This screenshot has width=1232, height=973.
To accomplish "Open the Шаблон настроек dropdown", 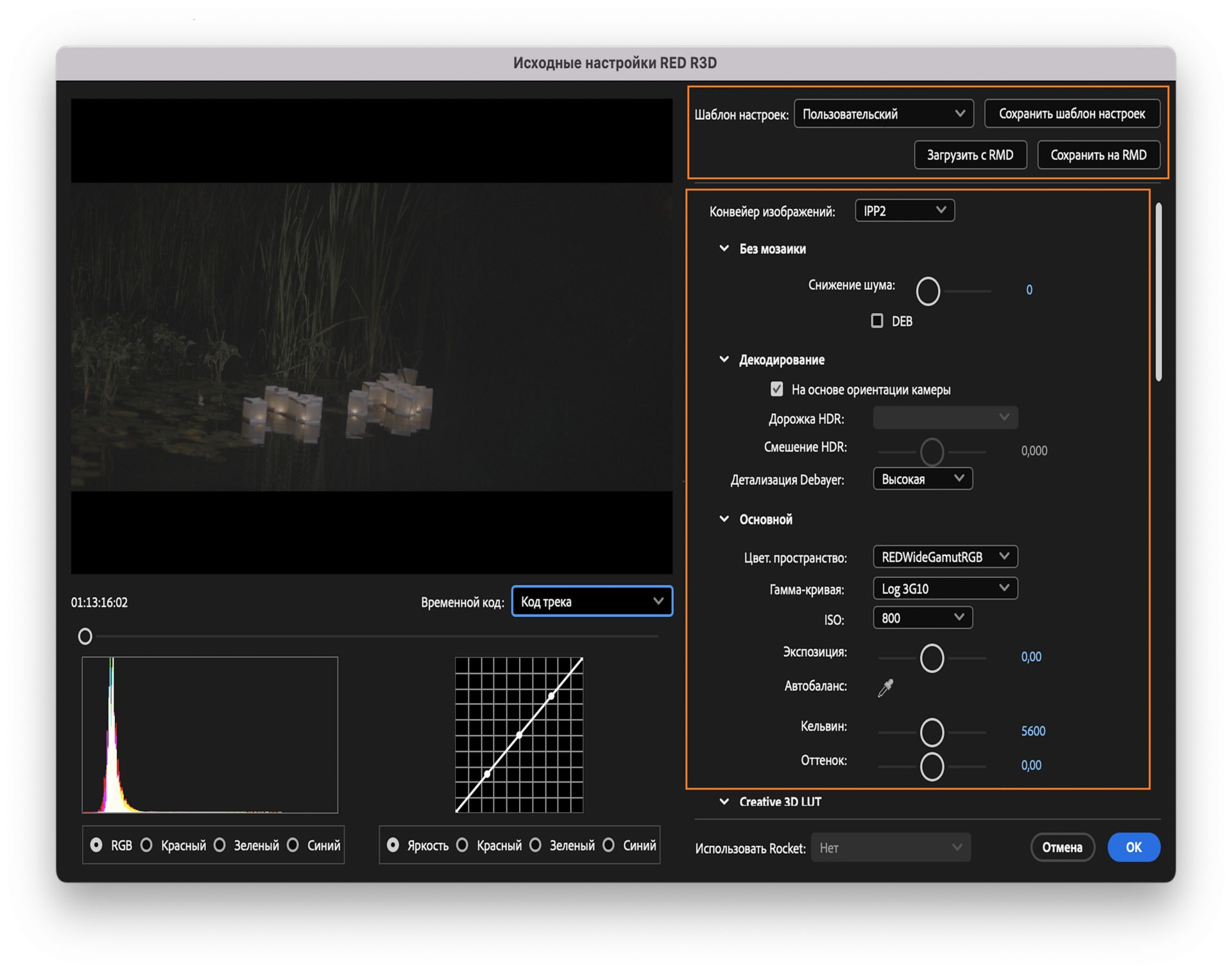I will pyautogui.click(x=883, y=114).
